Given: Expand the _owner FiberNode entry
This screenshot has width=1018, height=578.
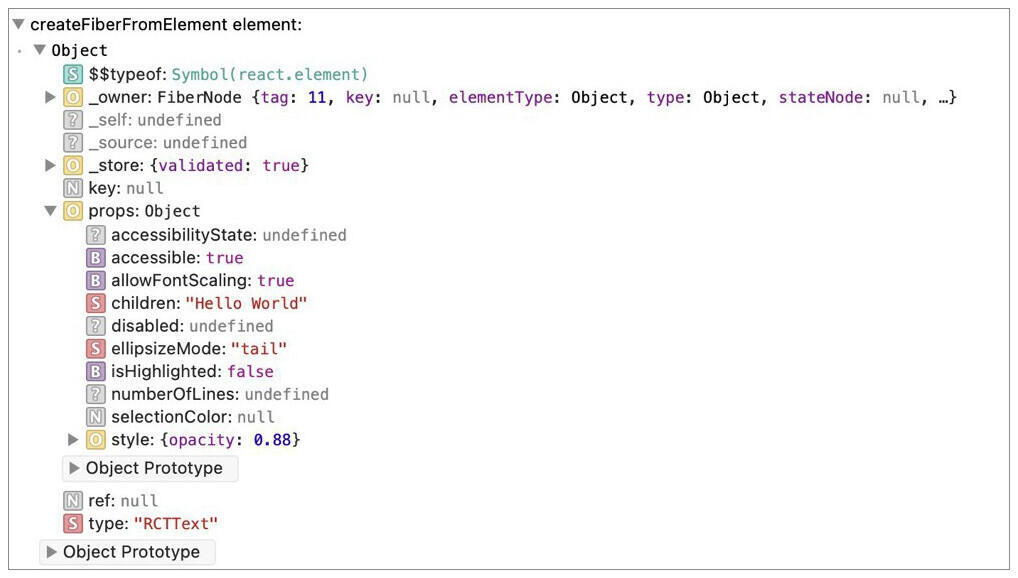Looking at the screenshot, I should click(50, 98).
